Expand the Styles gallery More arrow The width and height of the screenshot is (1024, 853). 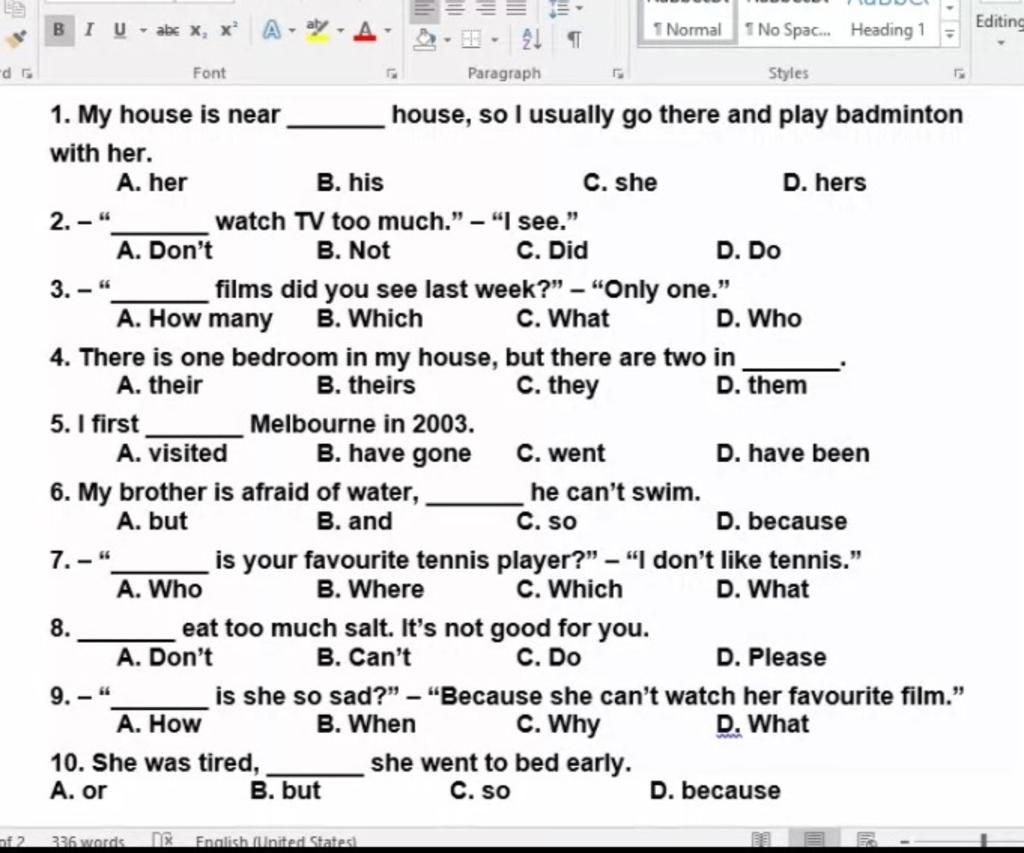(x=950, y=33)
